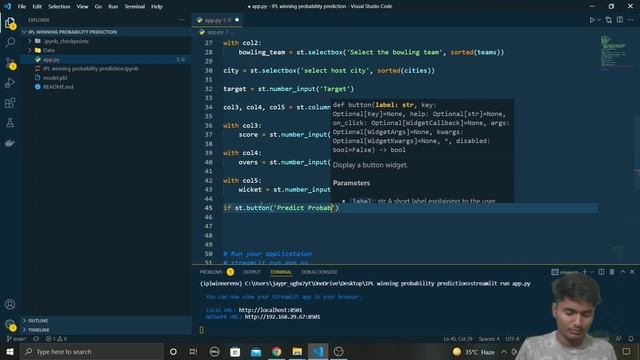Click the taskbar search box

click(92, 351)
